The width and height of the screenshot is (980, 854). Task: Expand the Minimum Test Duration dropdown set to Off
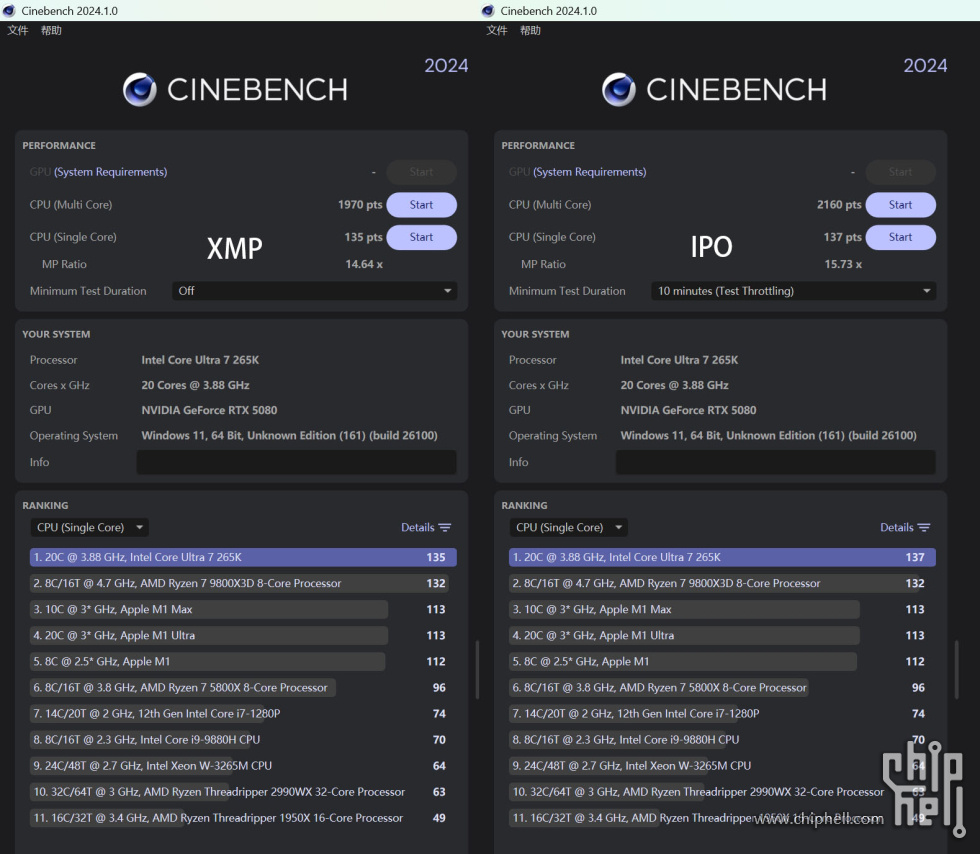point(314,291)
